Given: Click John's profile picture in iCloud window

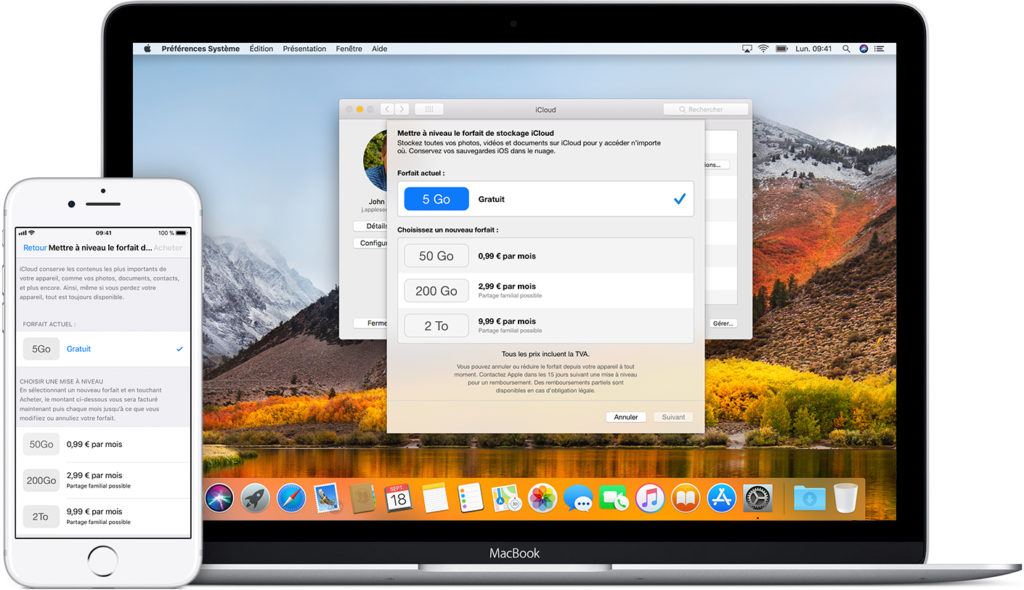Looking at the screenshot, I should (x=376, y=160).
